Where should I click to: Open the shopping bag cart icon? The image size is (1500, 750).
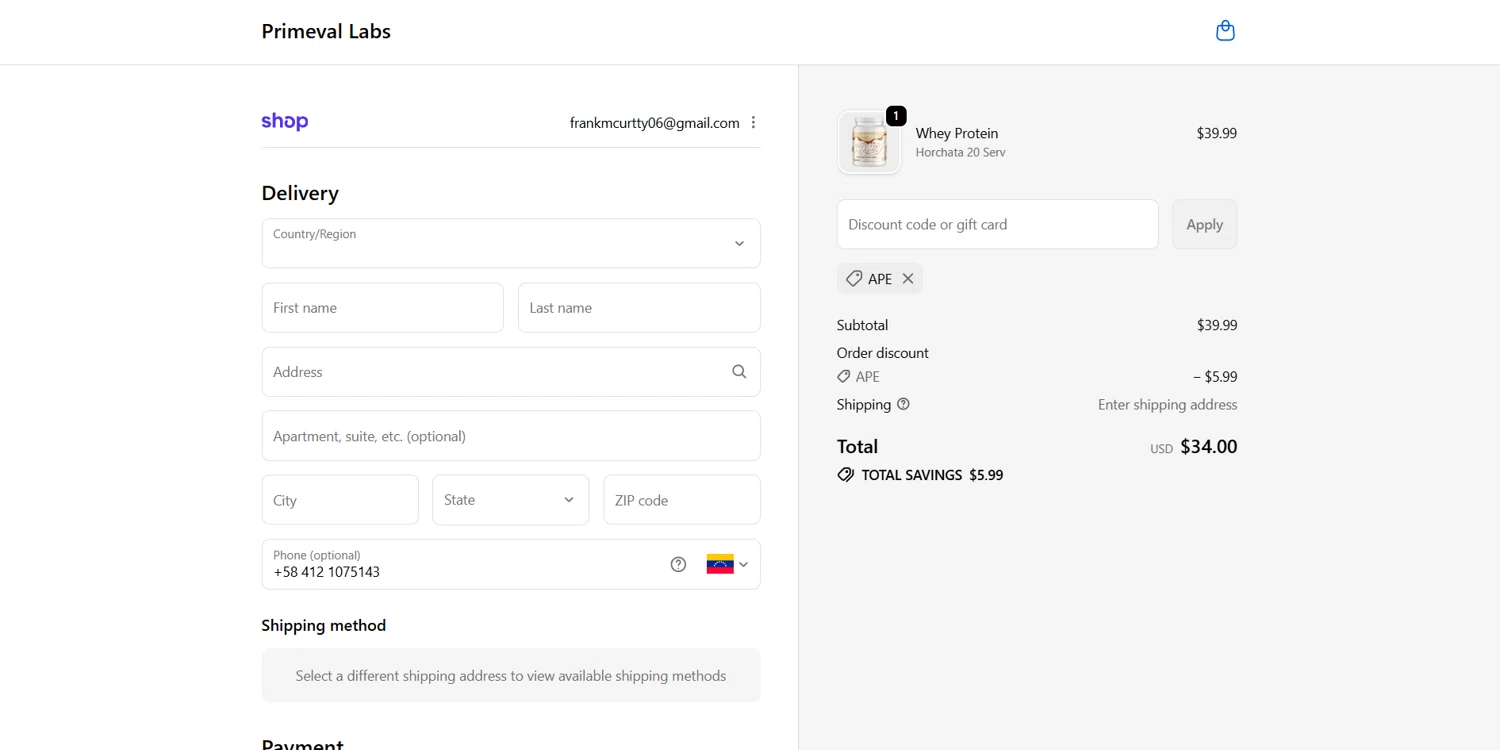pyautogui.click(x=1225, y=31)
